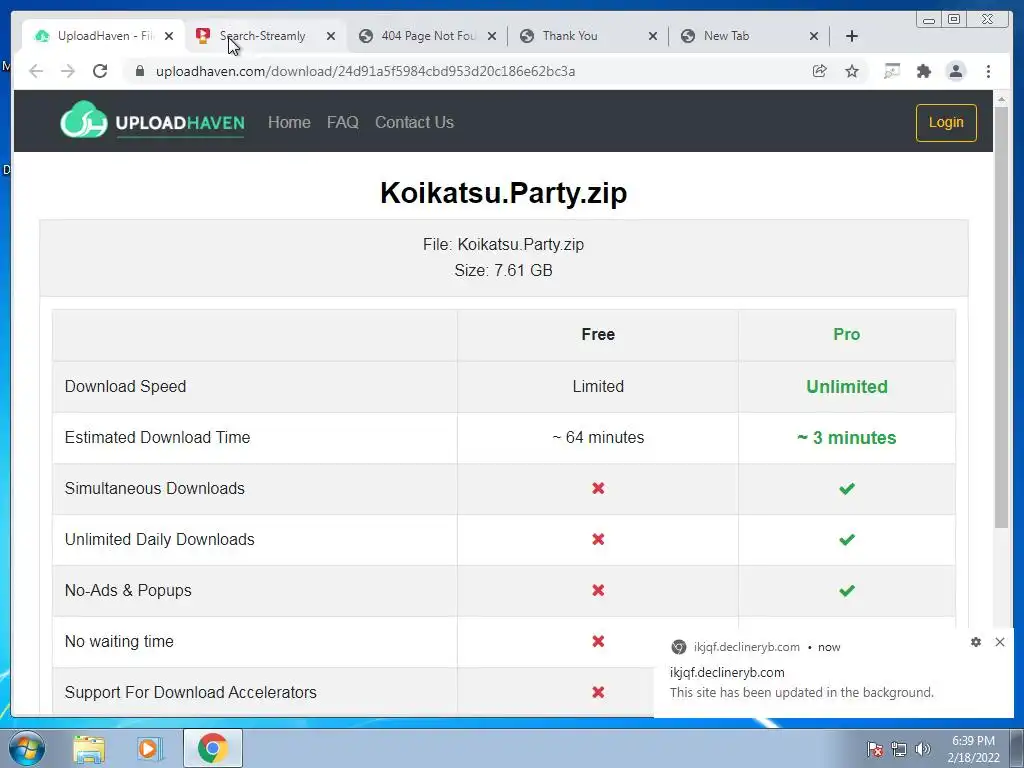Click the Pro column header
Viewport: 1024px width, 768px height.
click(x=846, y=334)
